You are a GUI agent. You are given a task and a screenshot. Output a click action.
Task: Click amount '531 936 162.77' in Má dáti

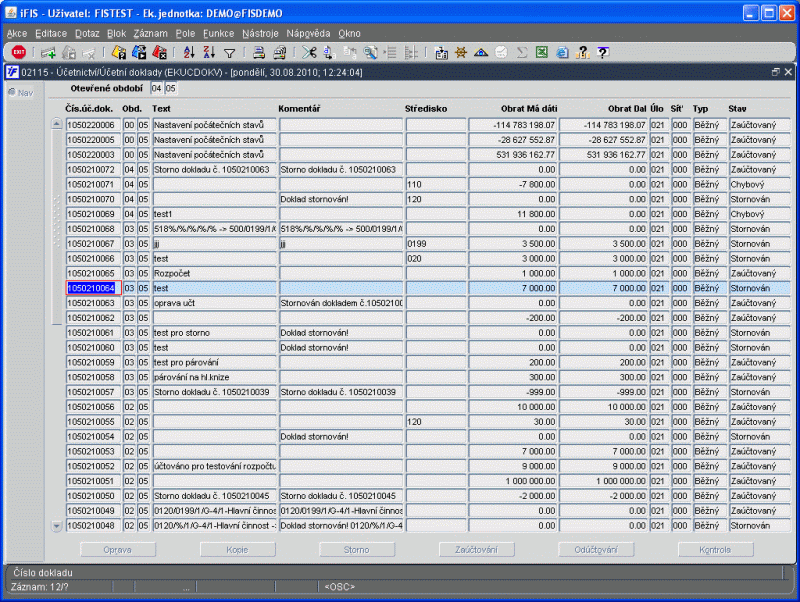(513, 155)
